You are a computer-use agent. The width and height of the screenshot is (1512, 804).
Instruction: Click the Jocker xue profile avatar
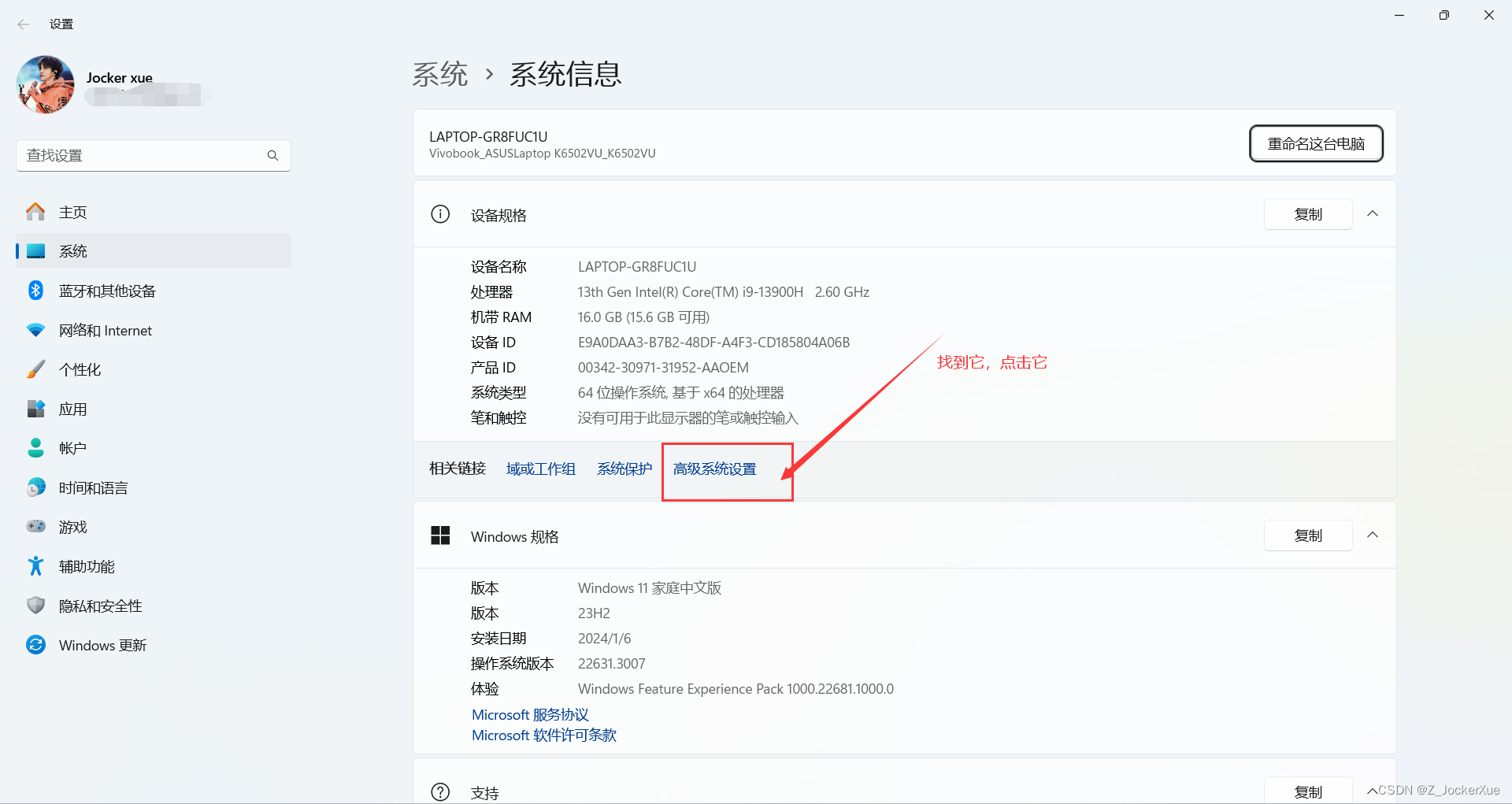(x=45, y=84)
